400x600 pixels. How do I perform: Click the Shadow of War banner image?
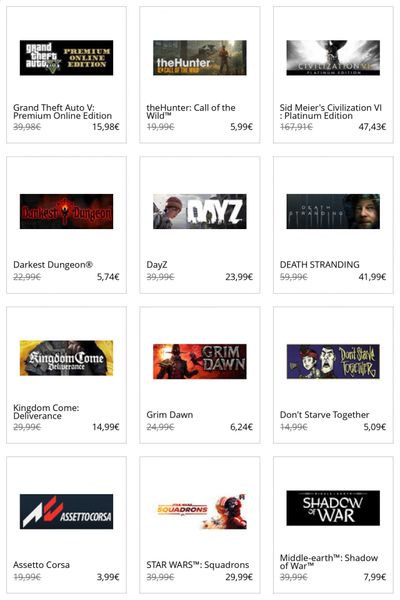click(x=333, y=508)
